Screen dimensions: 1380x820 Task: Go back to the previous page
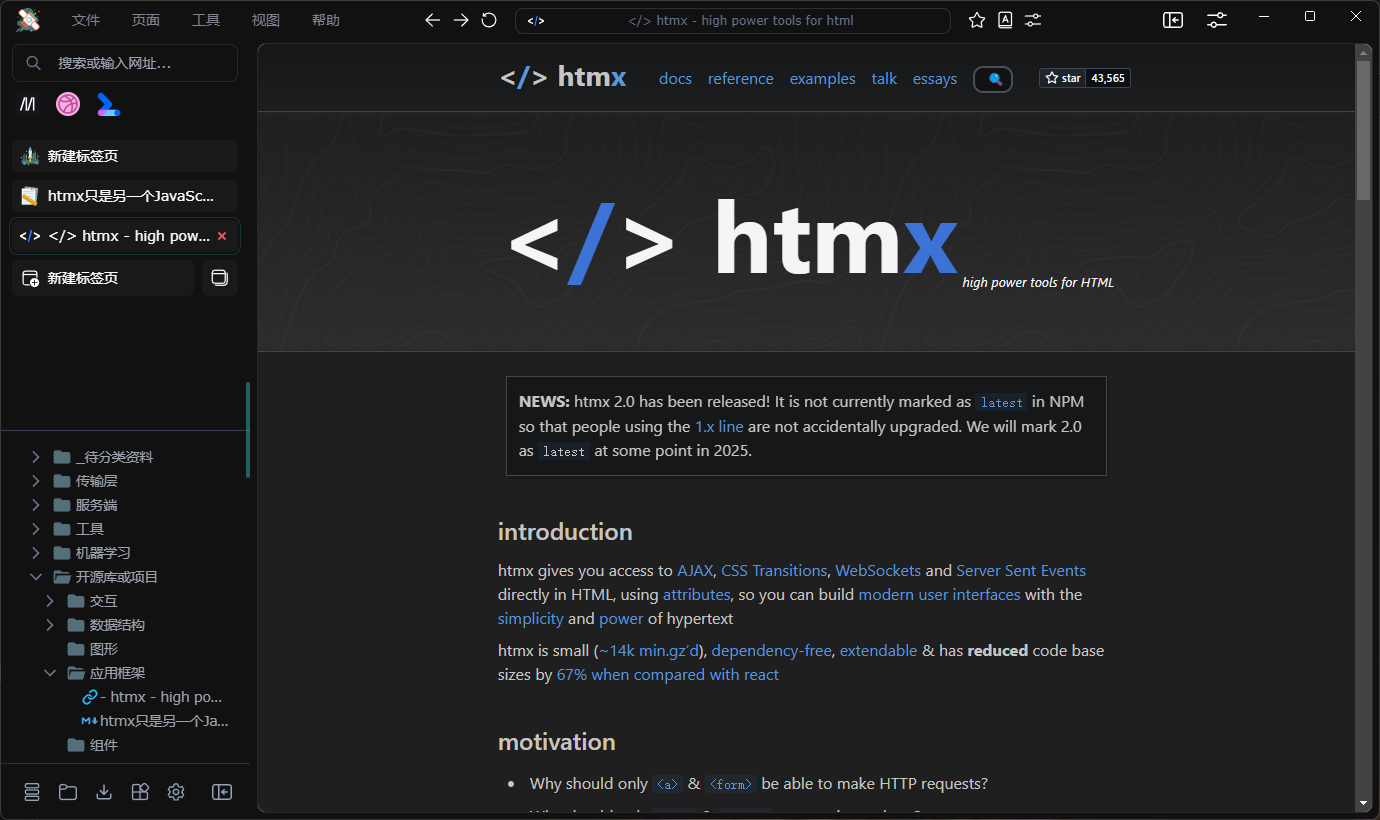point(432,20)
